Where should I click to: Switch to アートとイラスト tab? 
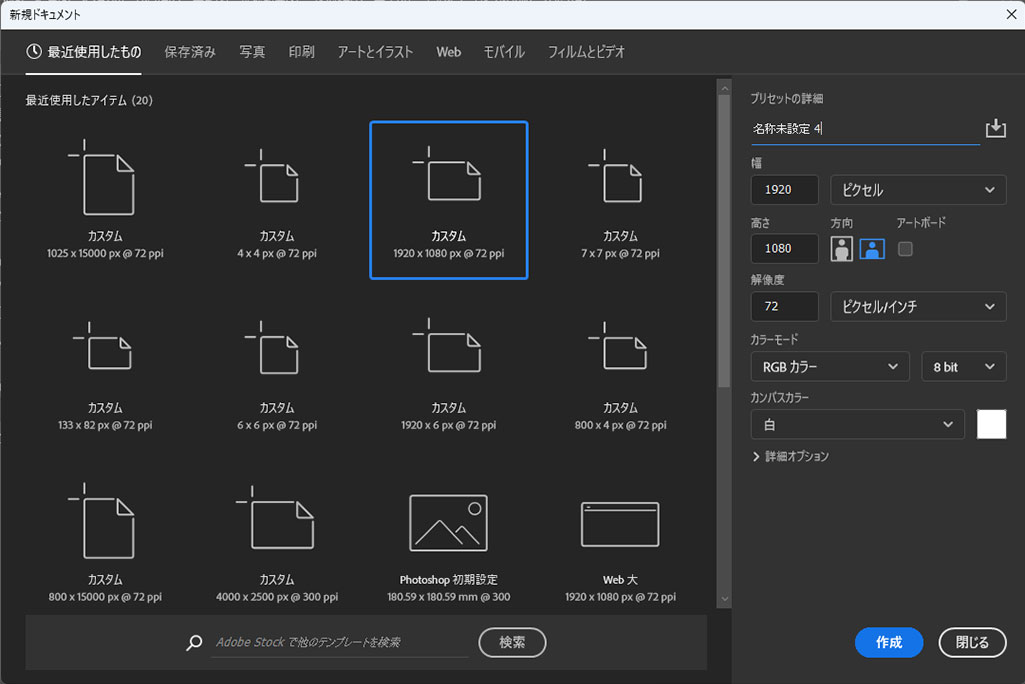pyautogui.click(x=375, y=52)
